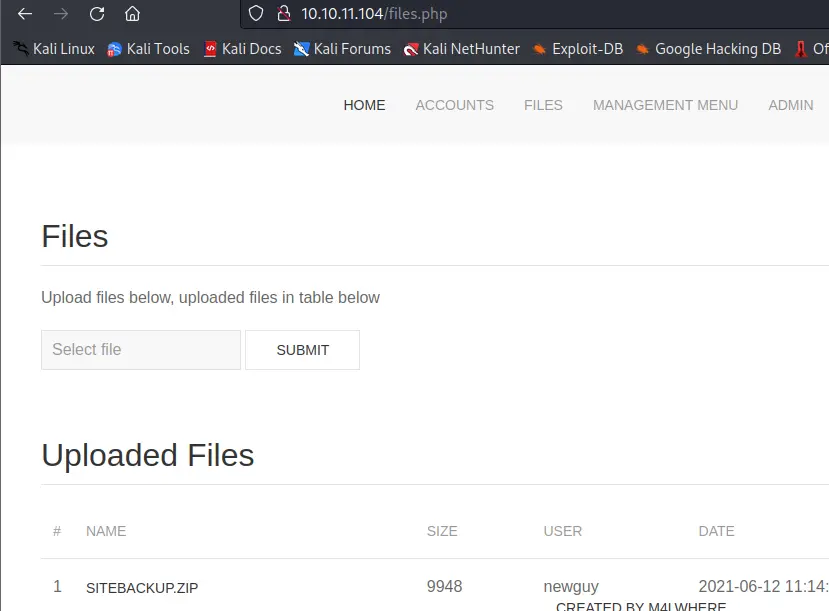Click the SIZE column header
The image size is (829, 611).
pos(442,531)
